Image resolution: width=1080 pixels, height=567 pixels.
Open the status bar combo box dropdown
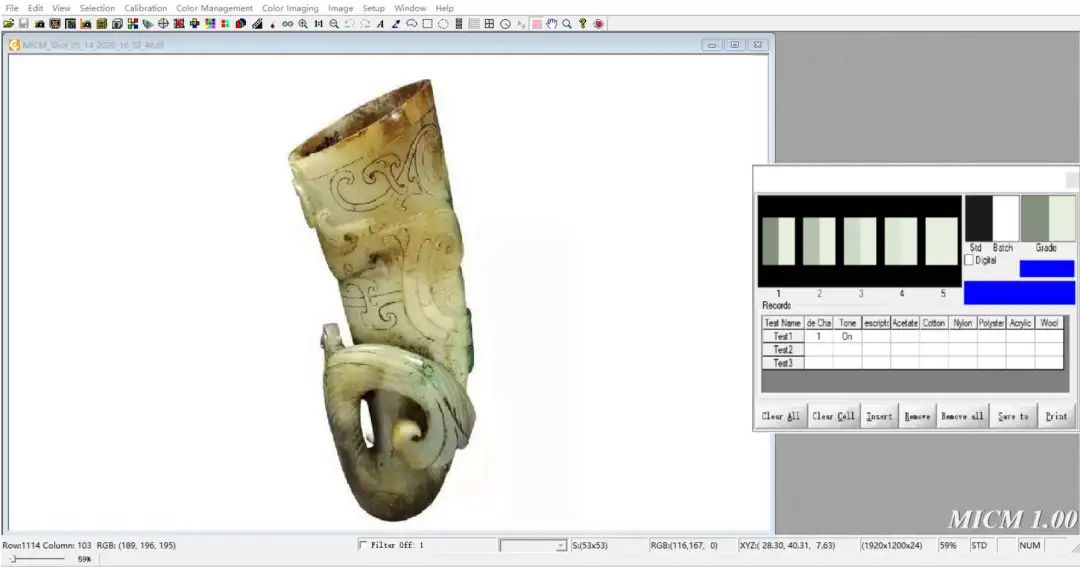[x=561, y=546]
